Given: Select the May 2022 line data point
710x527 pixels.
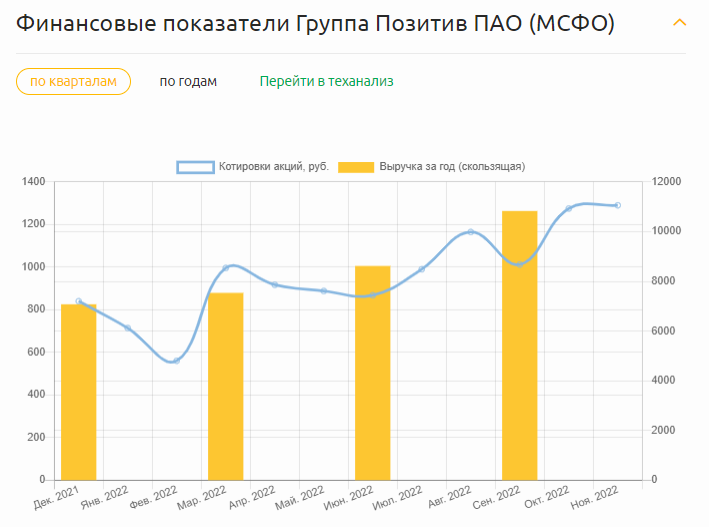Looking at the screenshot, I should pos(324,291).
